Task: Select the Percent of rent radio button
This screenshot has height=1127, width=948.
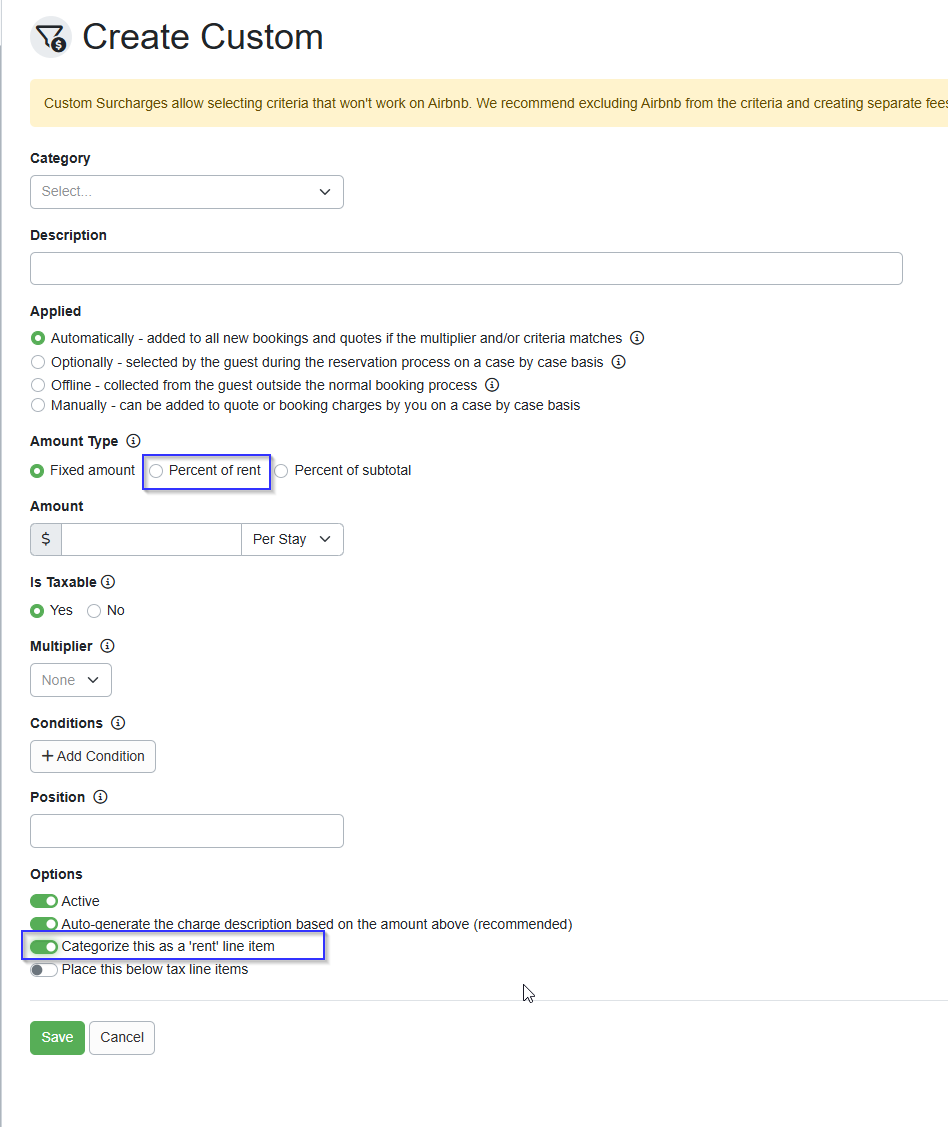Action: (156, 471)
